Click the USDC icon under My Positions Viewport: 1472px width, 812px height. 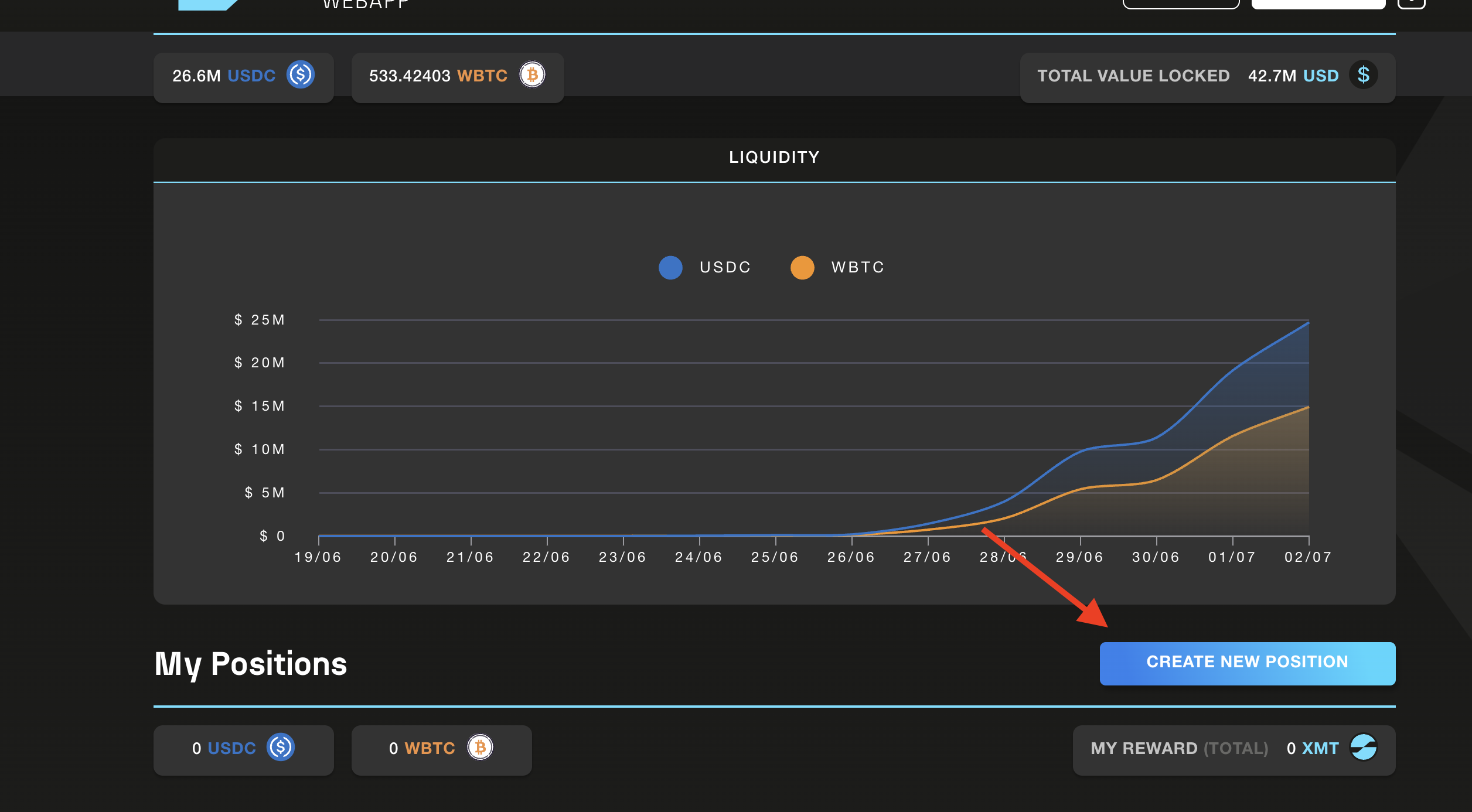click(x=281, y=748)
